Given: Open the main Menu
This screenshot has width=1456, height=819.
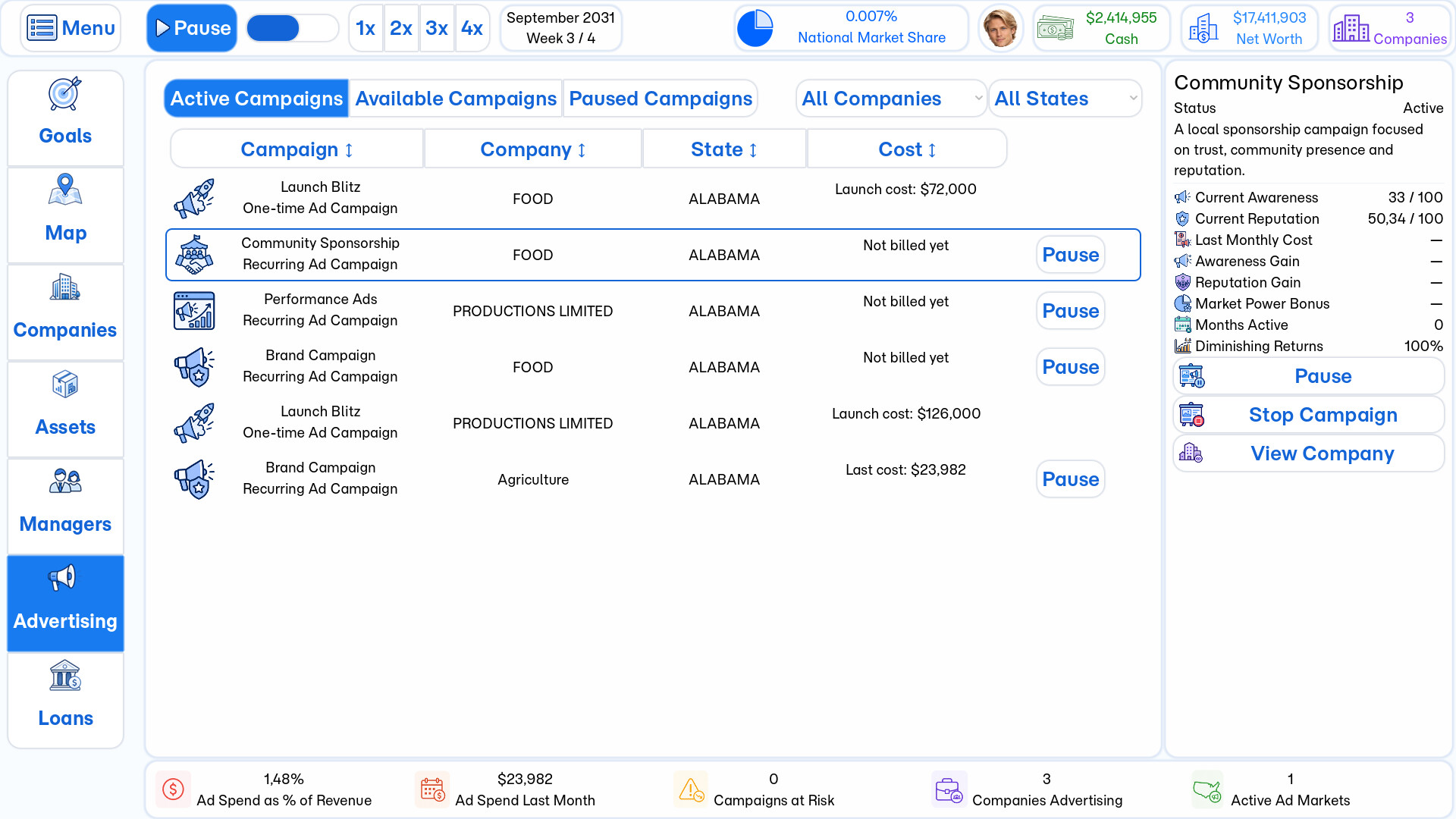Looking at the screenshot, I should [x=71, y=28].
